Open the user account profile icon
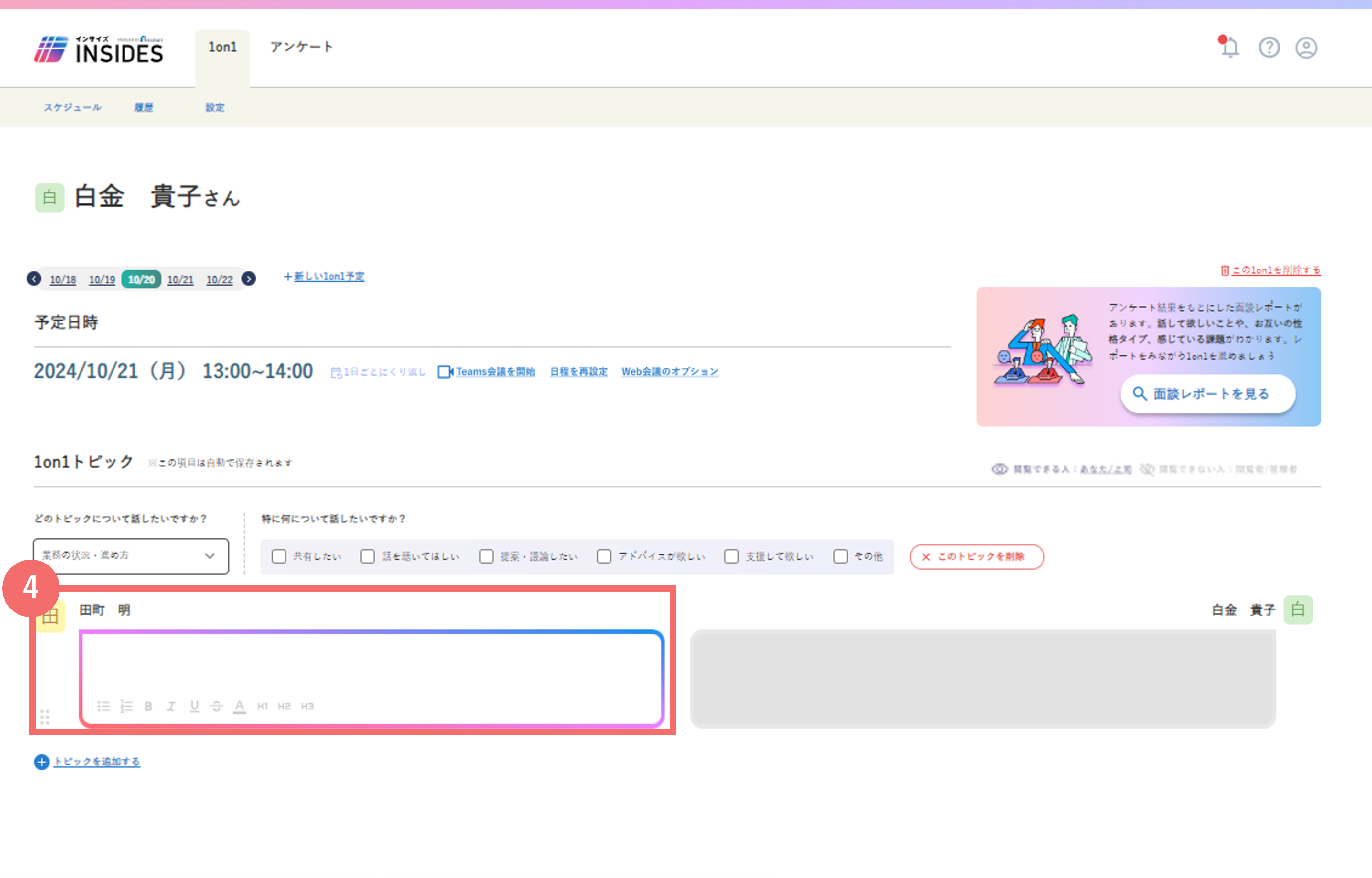This screenshot has height=878, width=1372. click(x=1306, y=47)
